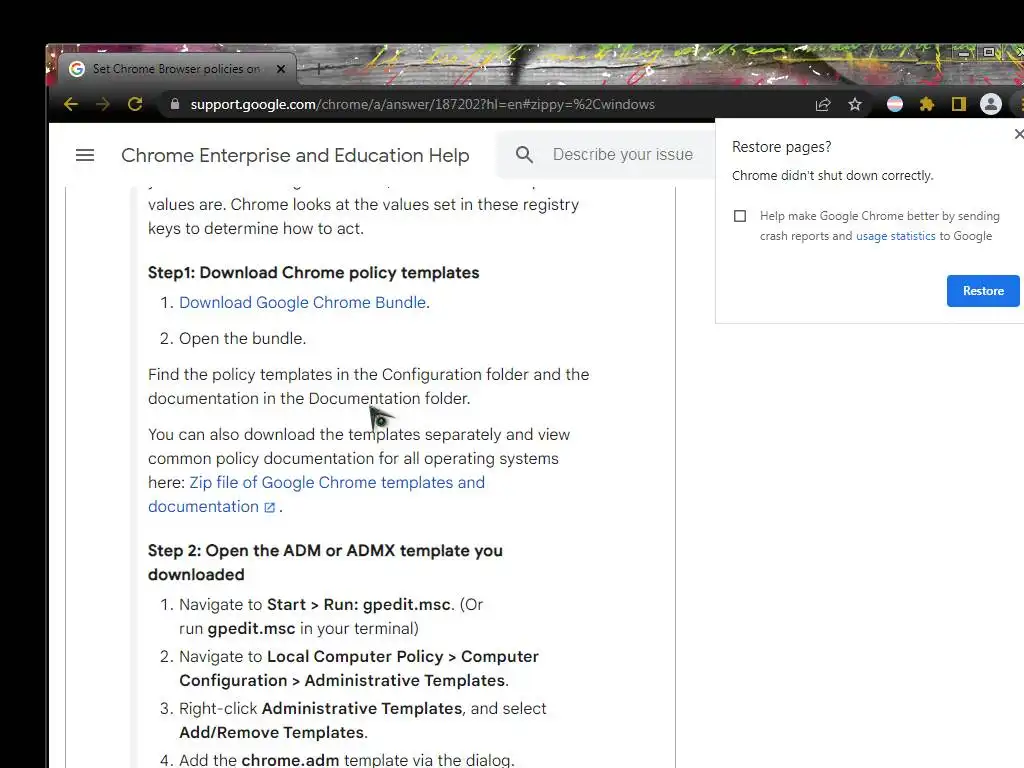1024x768 pixels.
Task: Open the usage statistics link
Action: coord(895,236)
